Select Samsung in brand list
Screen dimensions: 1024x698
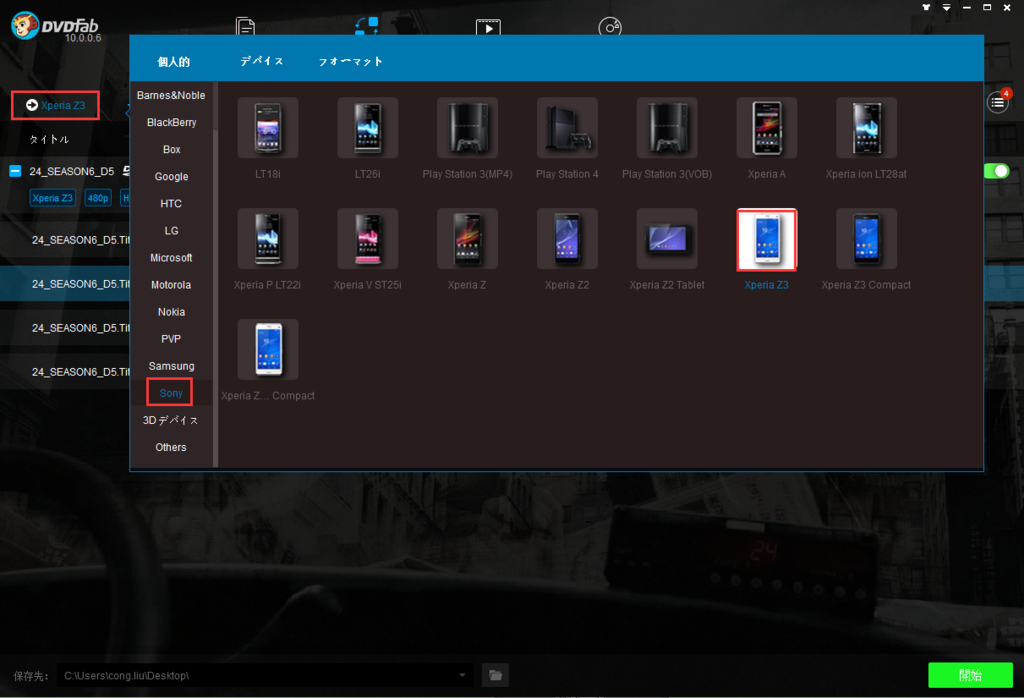tap(171, 366)
